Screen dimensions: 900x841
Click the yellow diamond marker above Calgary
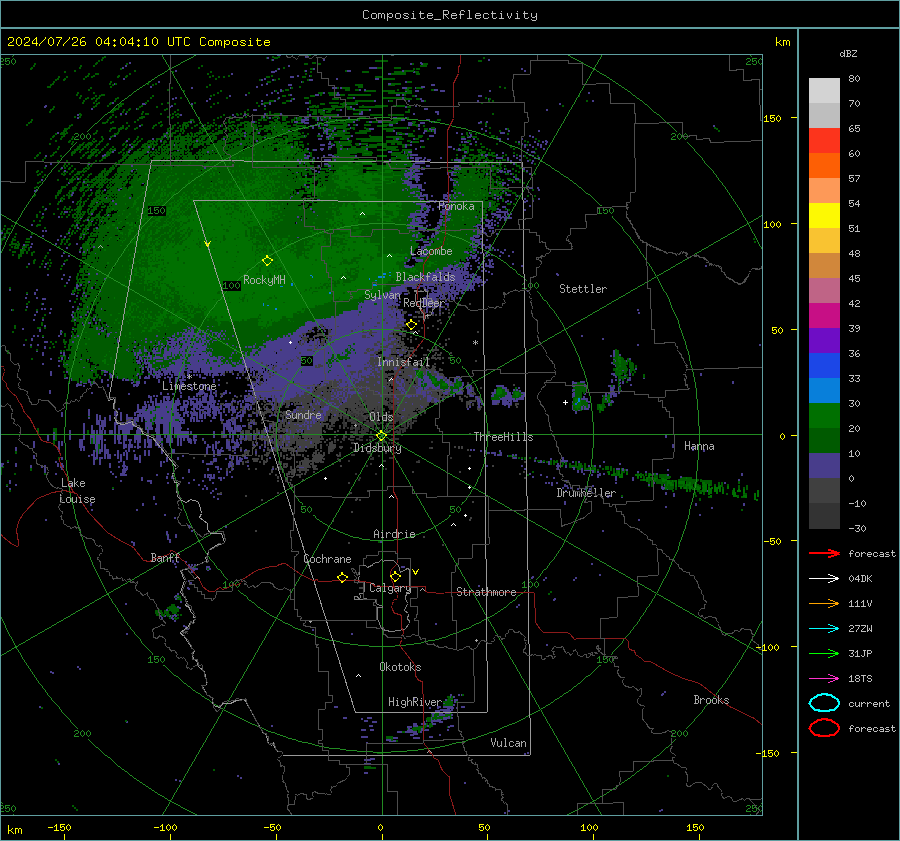(x=395, y=576)
